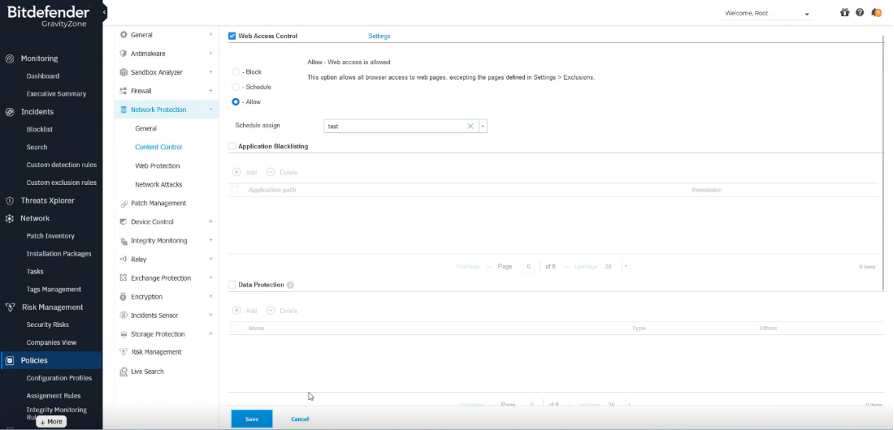Enable the Application Blacklisting checkbox

232,146
